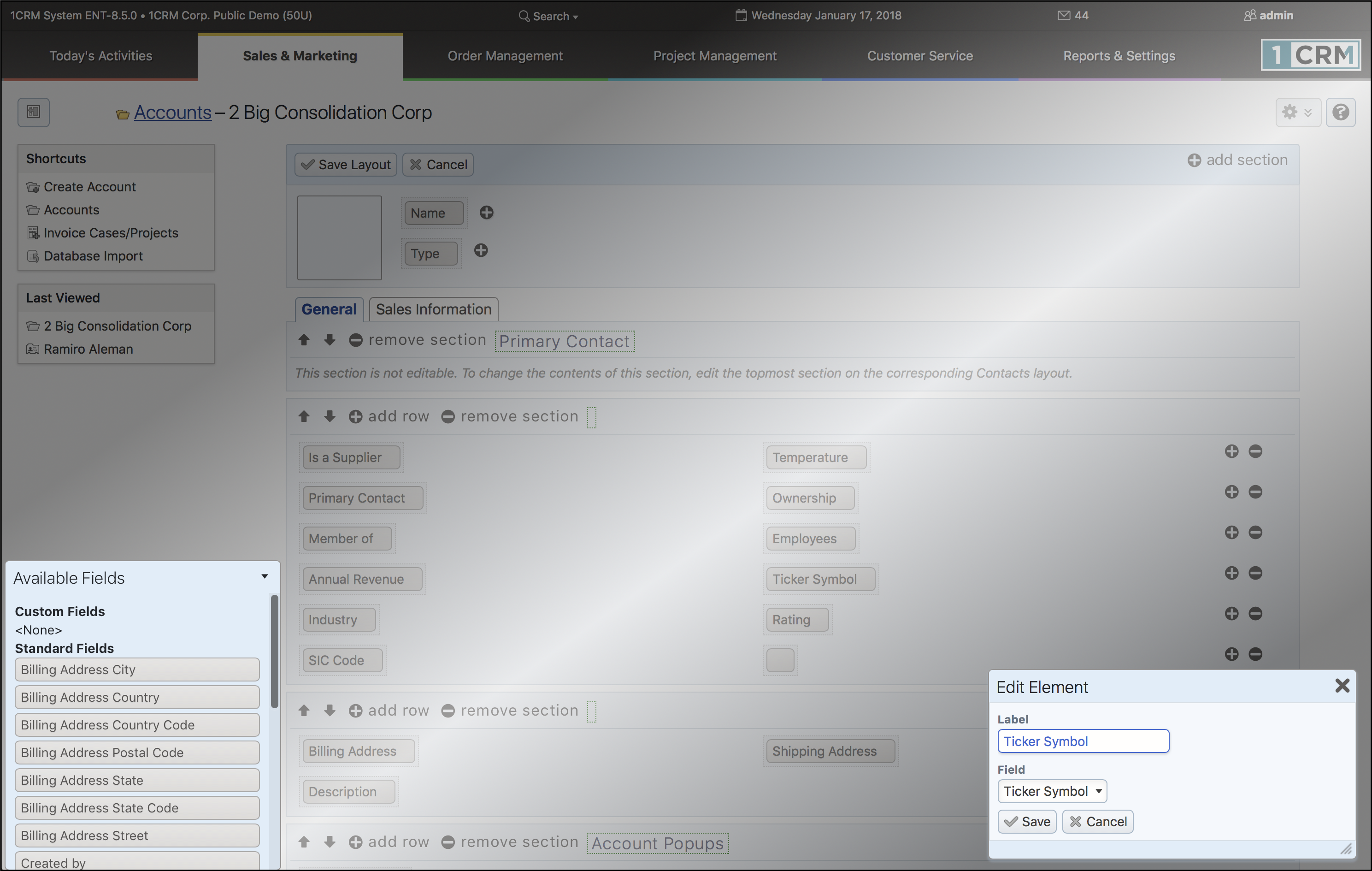This screenshot has height=871, width=1372.
Task: Open the Field dropdown showing Ticker Symbol
Action: (x=1052, y=791)
